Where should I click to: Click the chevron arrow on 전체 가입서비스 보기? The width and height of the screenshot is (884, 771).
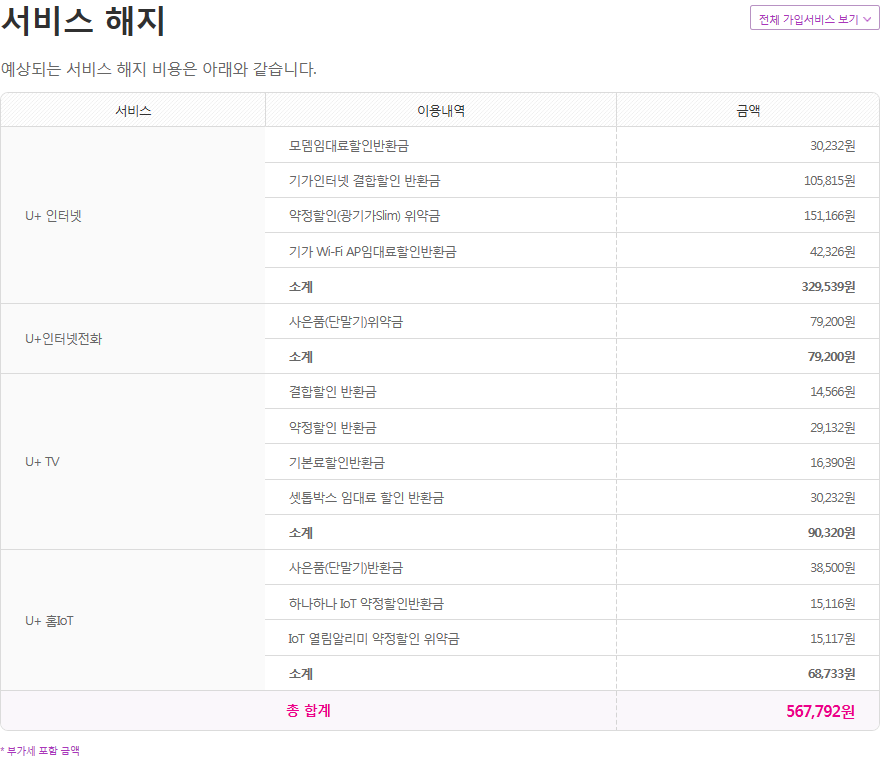[x=867, y=19]
